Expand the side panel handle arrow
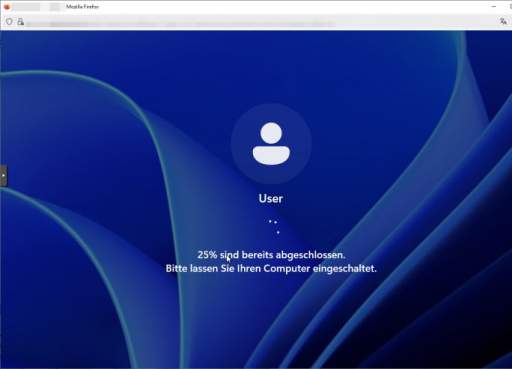Screen dimensions: 512x369 tap(3, 175)
